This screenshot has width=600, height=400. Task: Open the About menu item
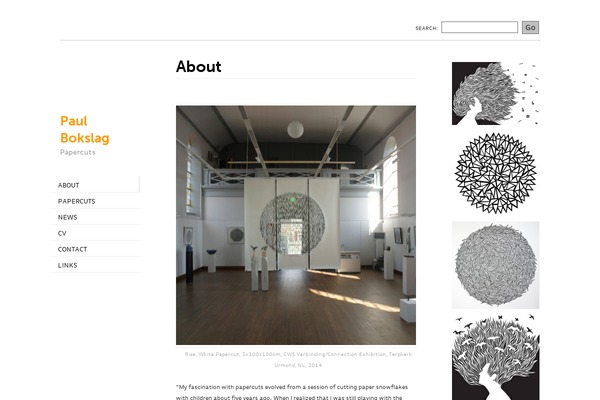pyautogui.click(x=68, y=185)
